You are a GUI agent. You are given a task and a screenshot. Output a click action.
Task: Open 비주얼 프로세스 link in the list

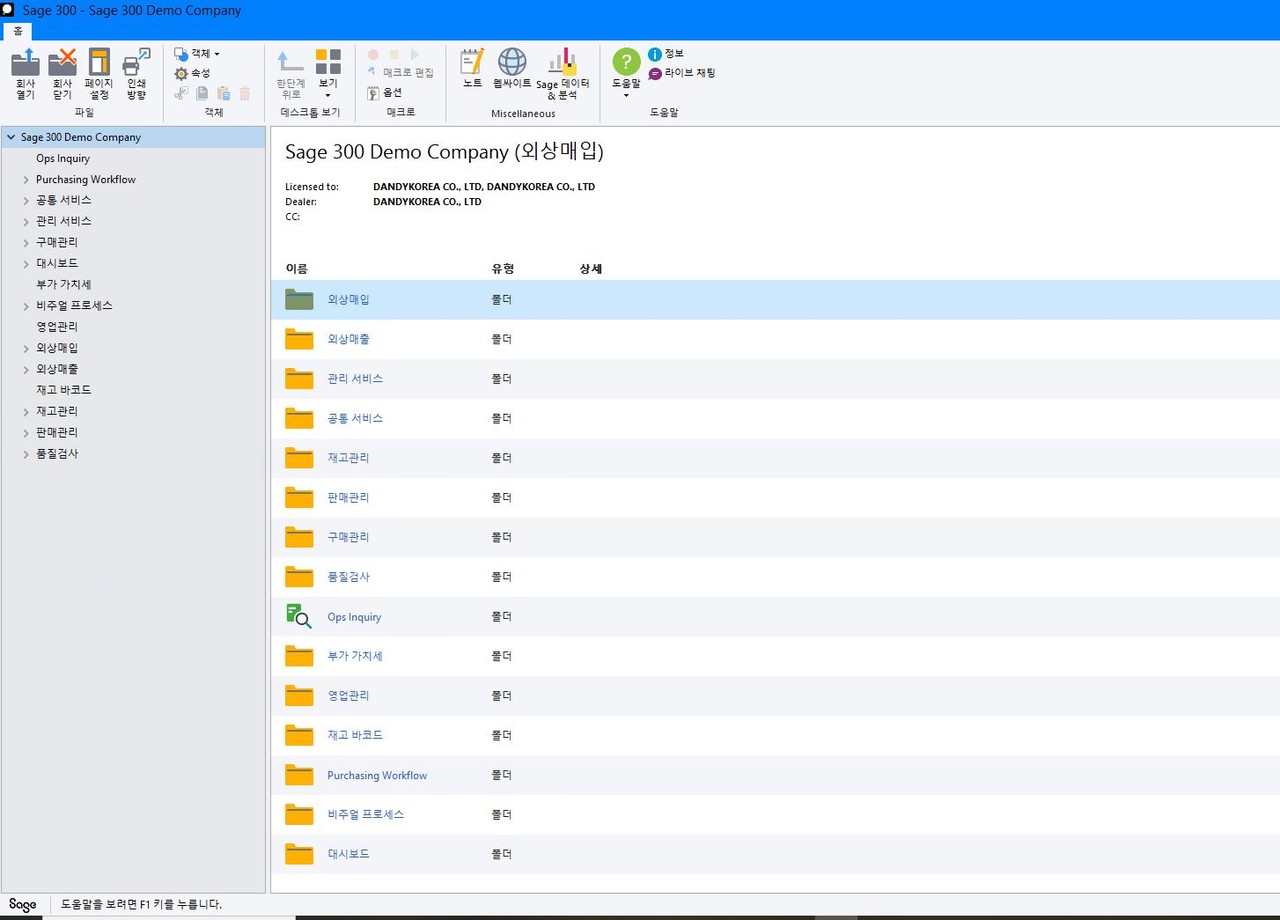[365, 814]
